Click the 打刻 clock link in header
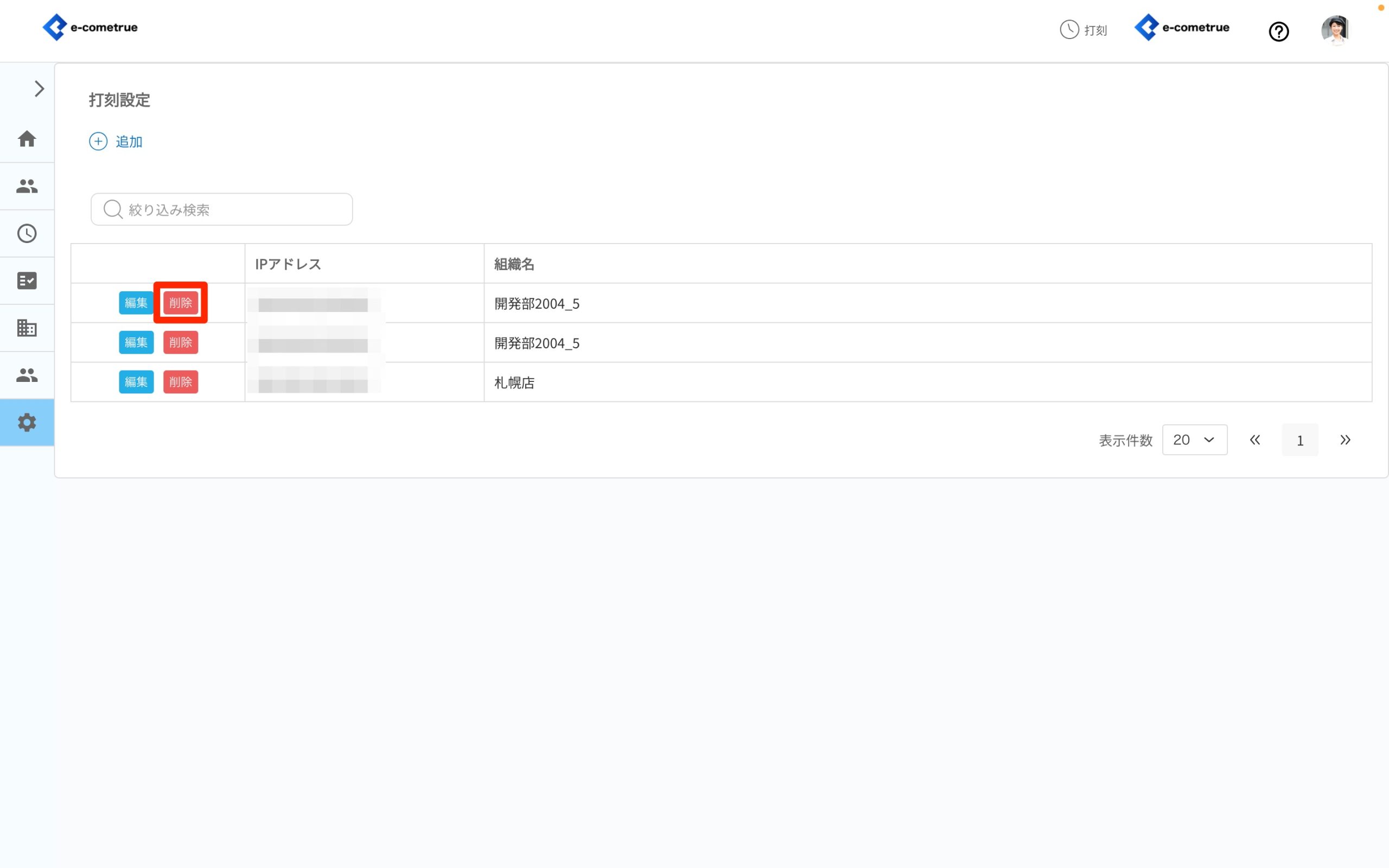The width and height of the screenshot is (1389, 868). tap(1083, 30)
